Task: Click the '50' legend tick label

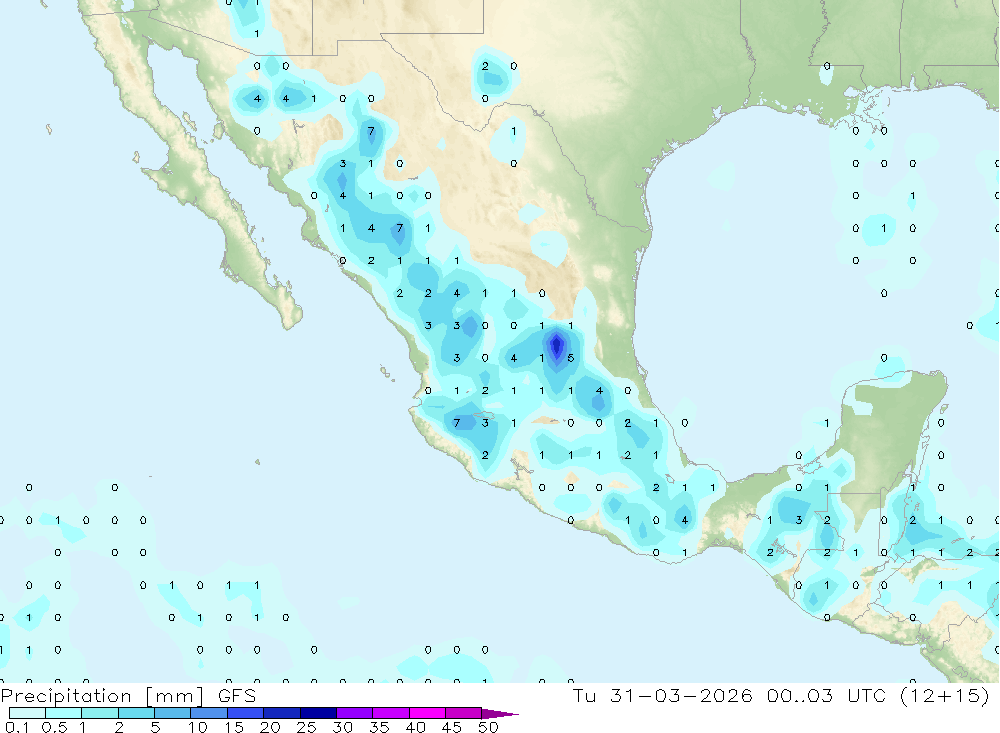Action: [488, 727]
